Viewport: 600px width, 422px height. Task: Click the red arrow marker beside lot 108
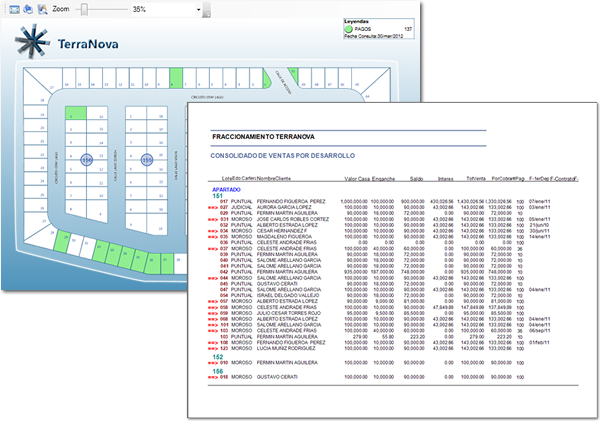coord(212,343)
